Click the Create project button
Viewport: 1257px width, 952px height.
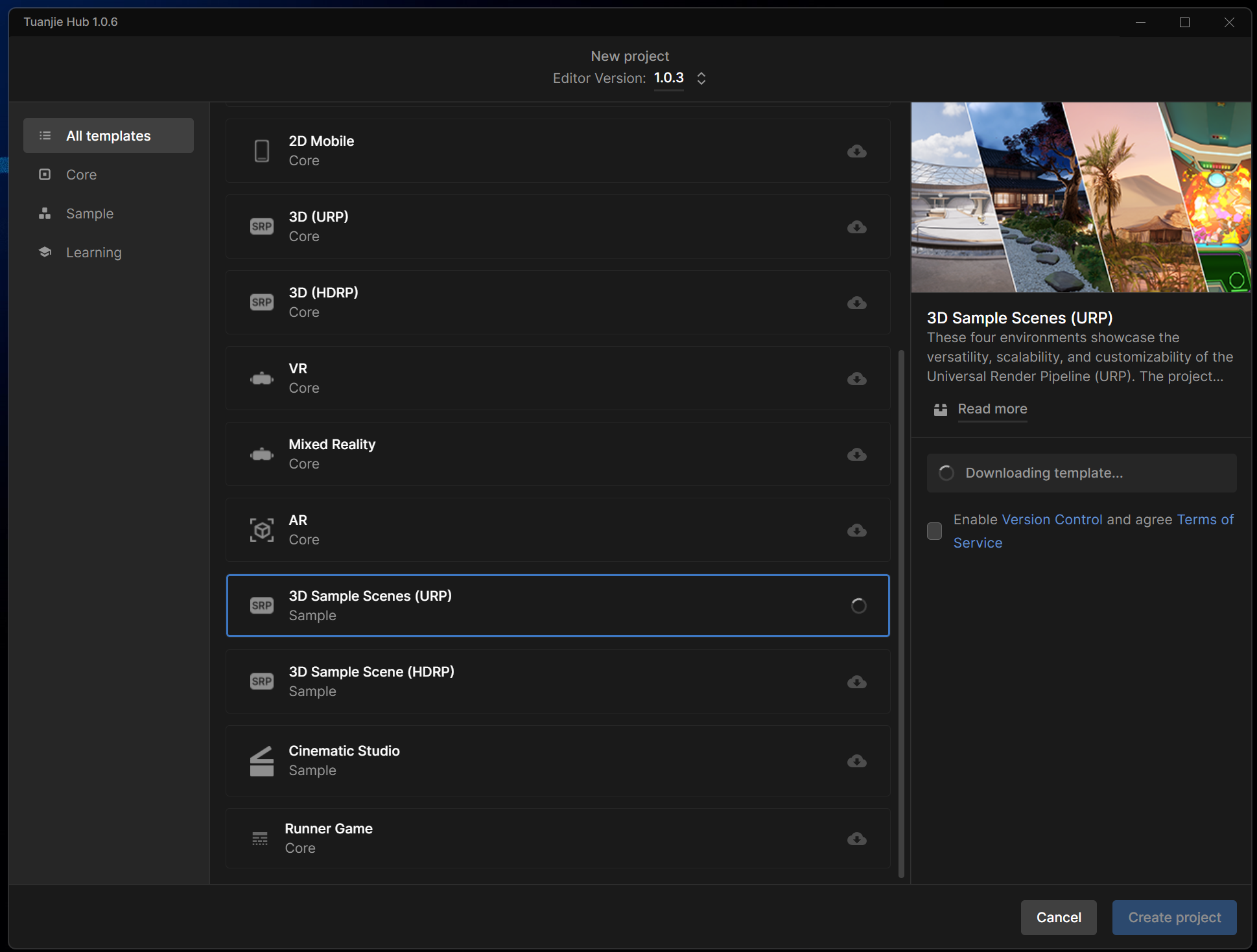click(x=1173, y=917)
